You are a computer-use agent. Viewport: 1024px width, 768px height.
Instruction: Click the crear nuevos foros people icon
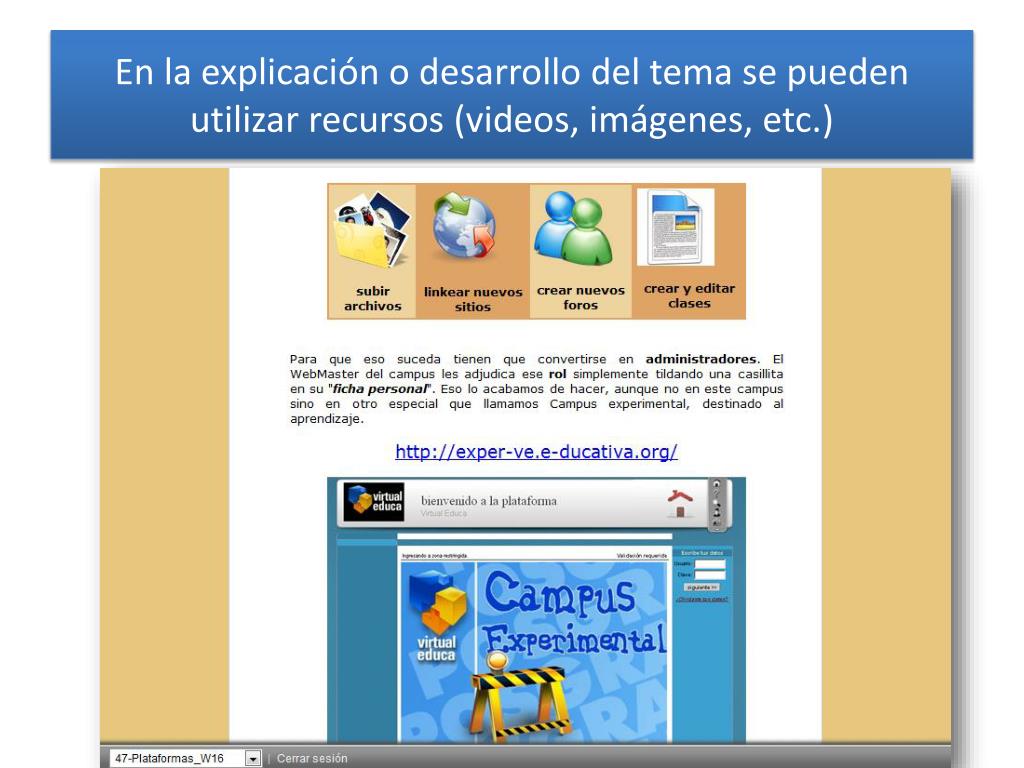point(574,229)
